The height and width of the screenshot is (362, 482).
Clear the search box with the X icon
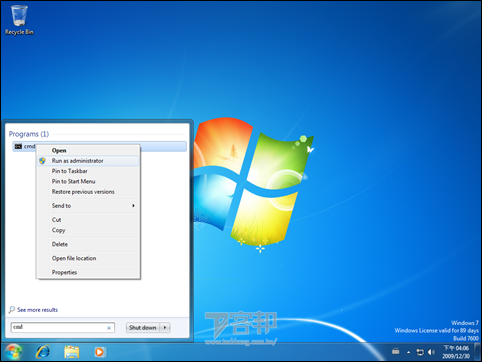109,328
